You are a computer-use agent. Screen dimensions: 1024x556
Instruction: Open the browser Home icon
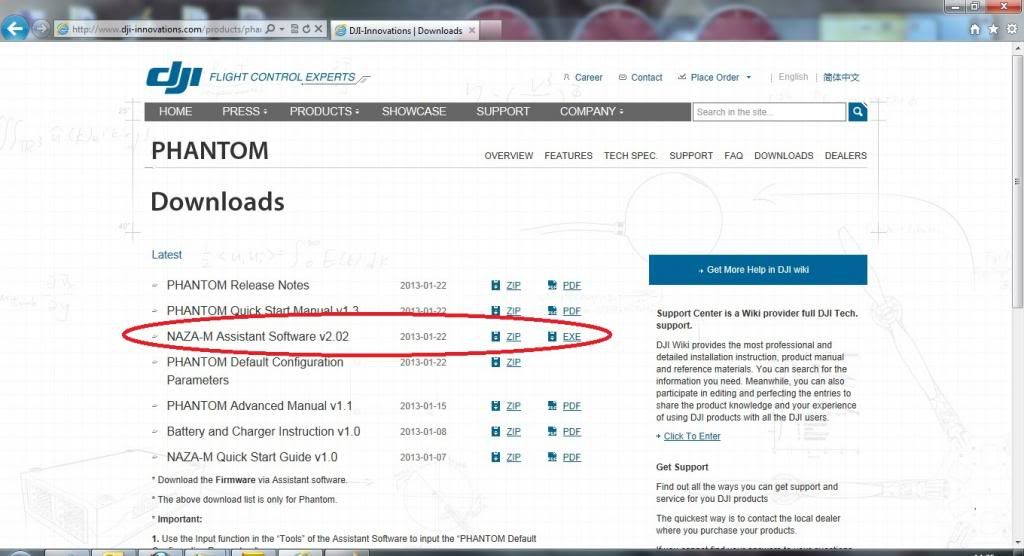click(x=974, y=29)
